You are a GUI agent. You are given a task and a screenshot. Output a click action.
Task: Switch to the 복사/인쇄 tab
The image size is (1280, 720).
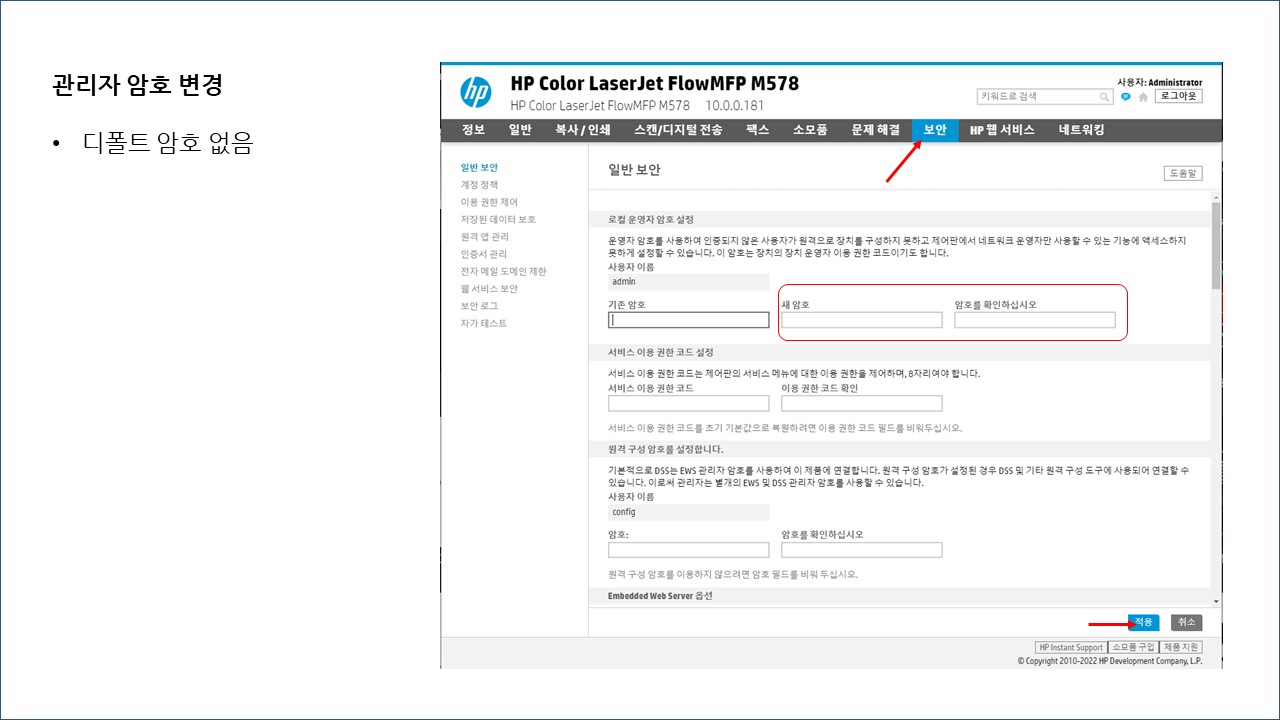tap(582, 130)
